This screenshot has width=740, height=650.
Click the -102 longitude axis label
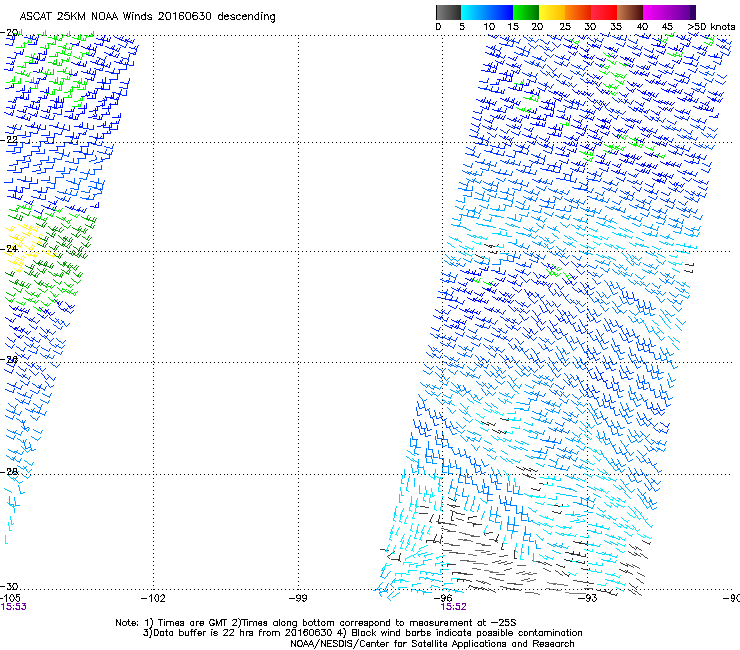[153, 599]
